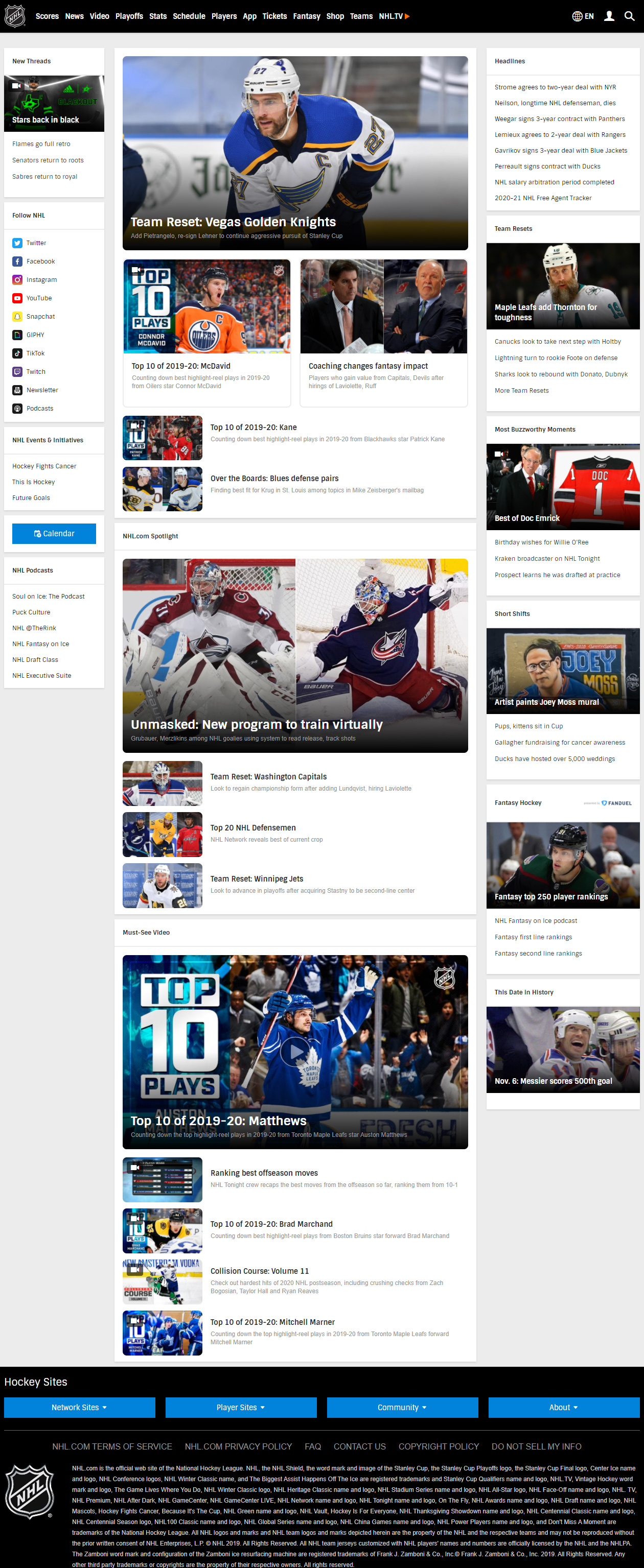The image size is (644, 1568).
Task: Click the GIPHY icon under Follow NHL
Action: point(17,335)
